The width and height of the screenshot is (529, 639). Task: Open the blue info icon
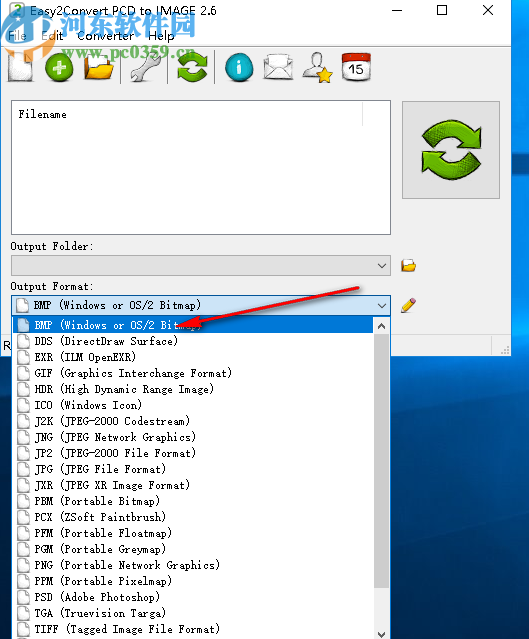point(239,68)
